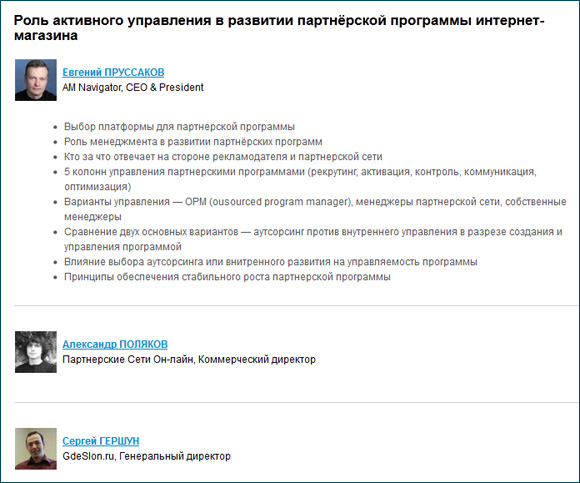Open Александр ПОЛЯКОВ speaker profile link
Viewport: 580px width, 483px height.
(x=115, y=344)
